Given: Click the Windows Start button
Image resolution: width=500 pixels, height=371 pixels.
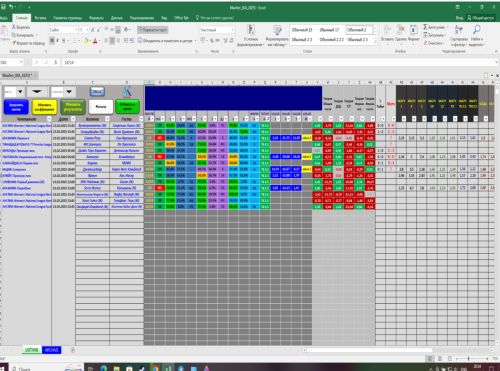Looking at the screenshot, I should [x=3, y=368].
